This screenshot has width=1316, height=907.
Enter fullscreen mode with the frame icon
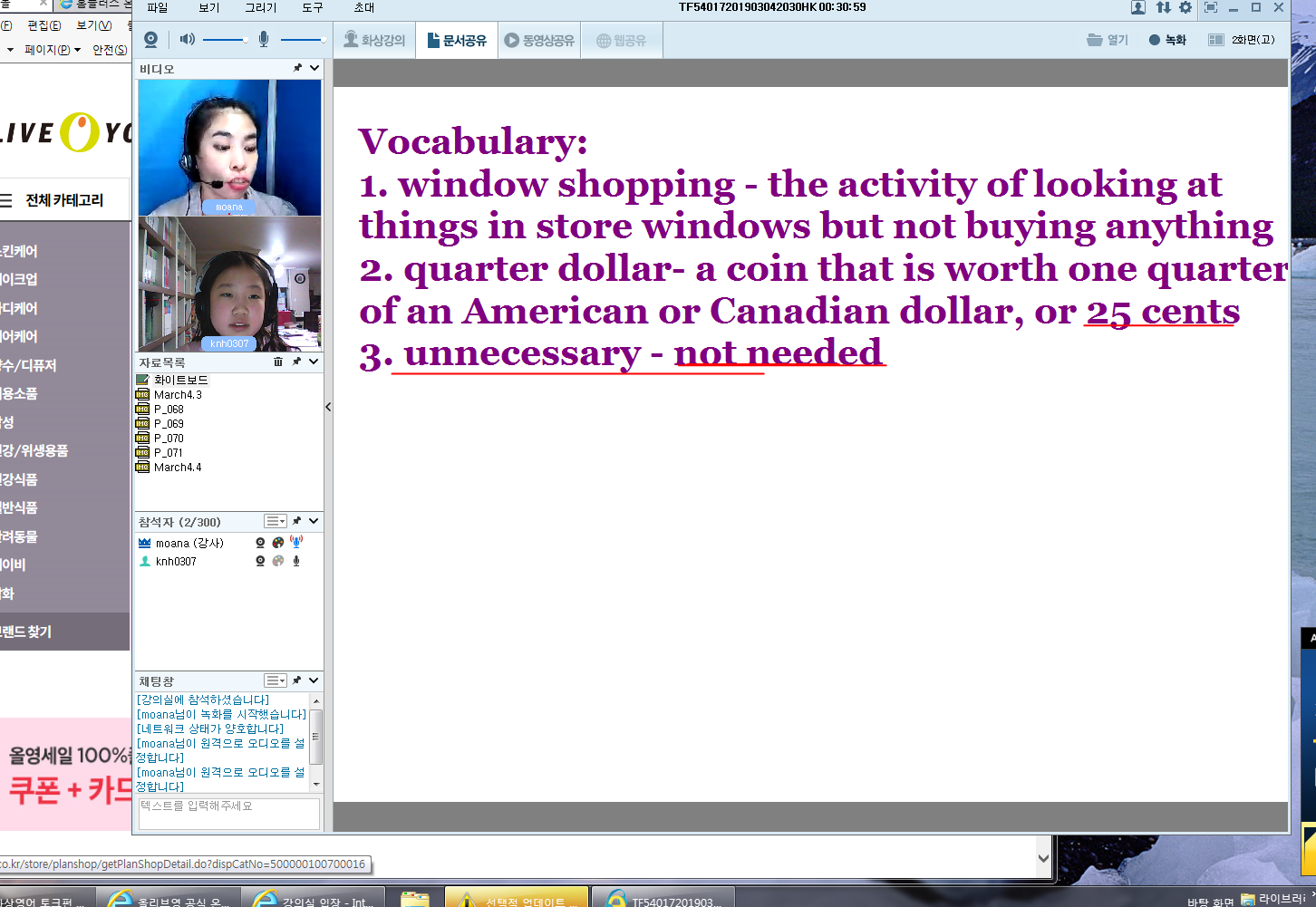(x=1210, y=7)
